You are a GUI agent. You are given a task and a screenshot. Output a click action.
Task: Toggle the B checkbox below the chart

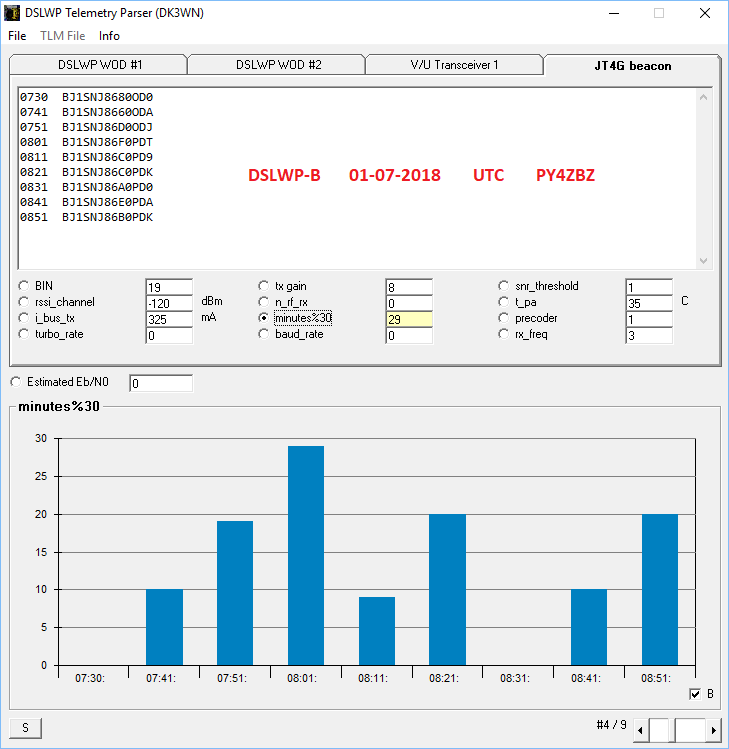pyautogui.click(x=695, y=694)
